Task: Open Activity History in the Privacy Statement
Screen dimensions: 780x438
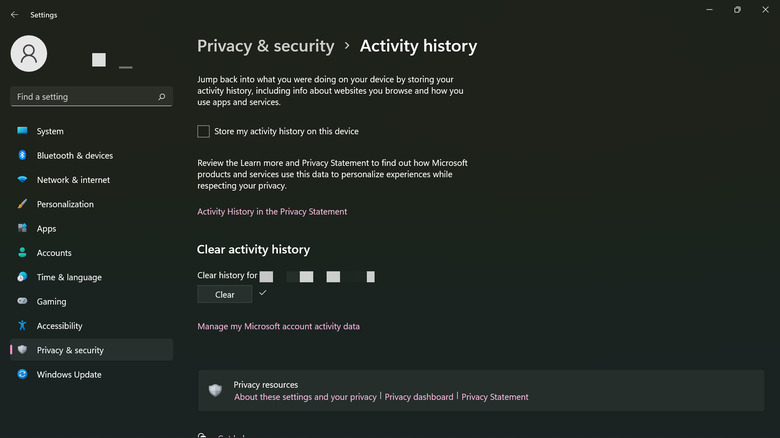Action: [x=272, y=212]
